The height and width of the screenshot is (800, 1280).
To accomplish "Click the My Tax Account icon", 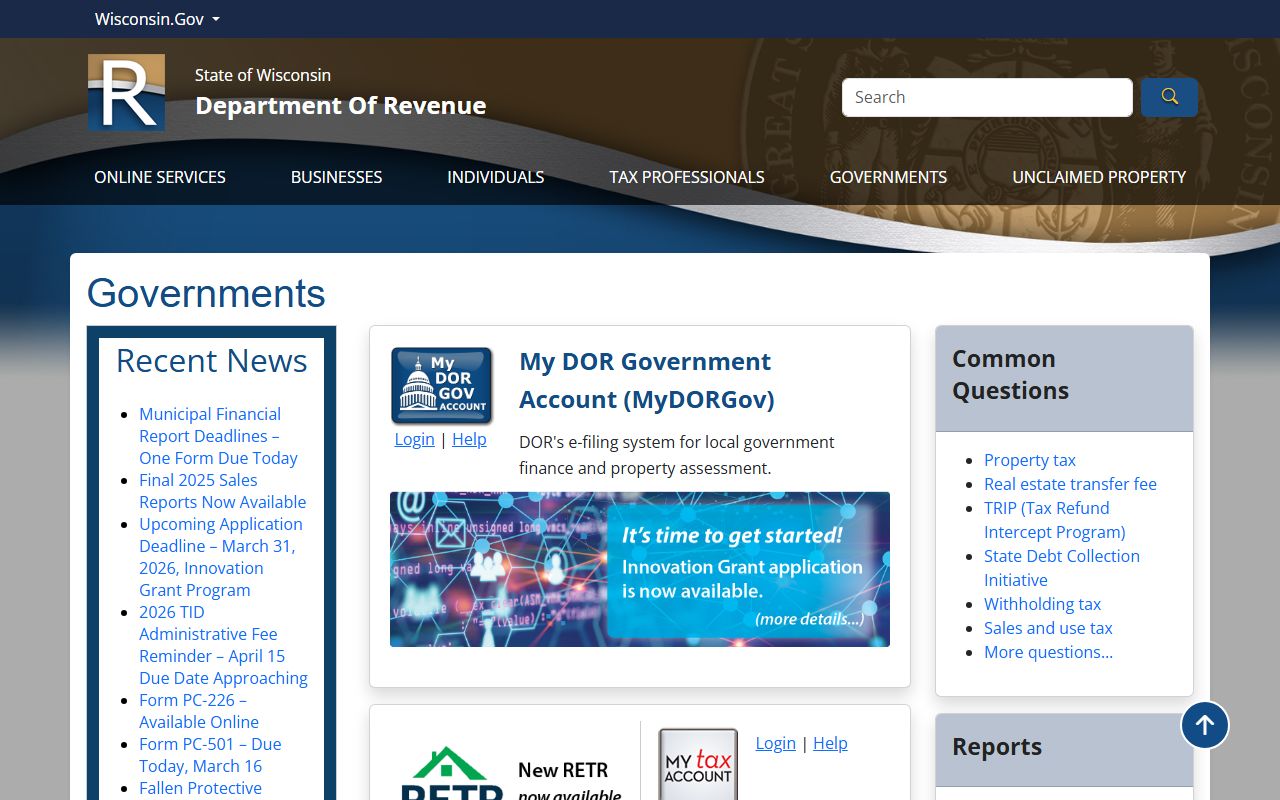I will coord(698,764).
